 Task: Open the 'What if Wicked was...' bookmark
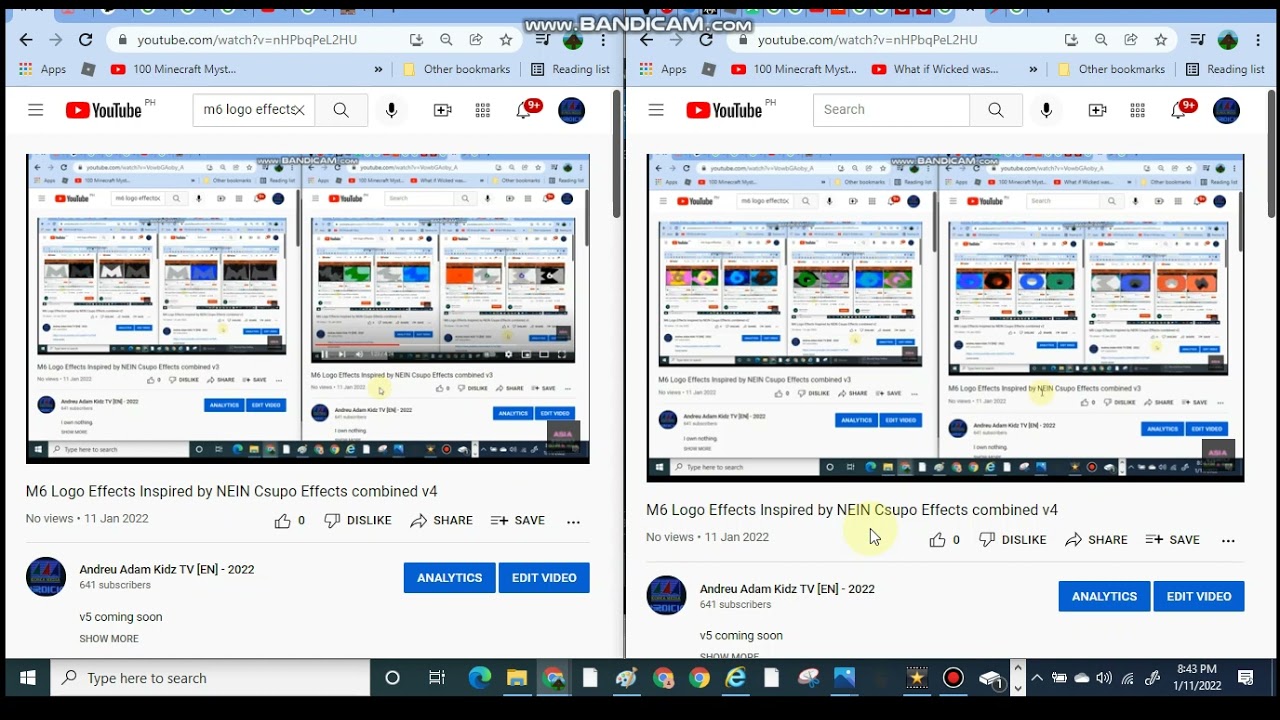coord(935,70)
